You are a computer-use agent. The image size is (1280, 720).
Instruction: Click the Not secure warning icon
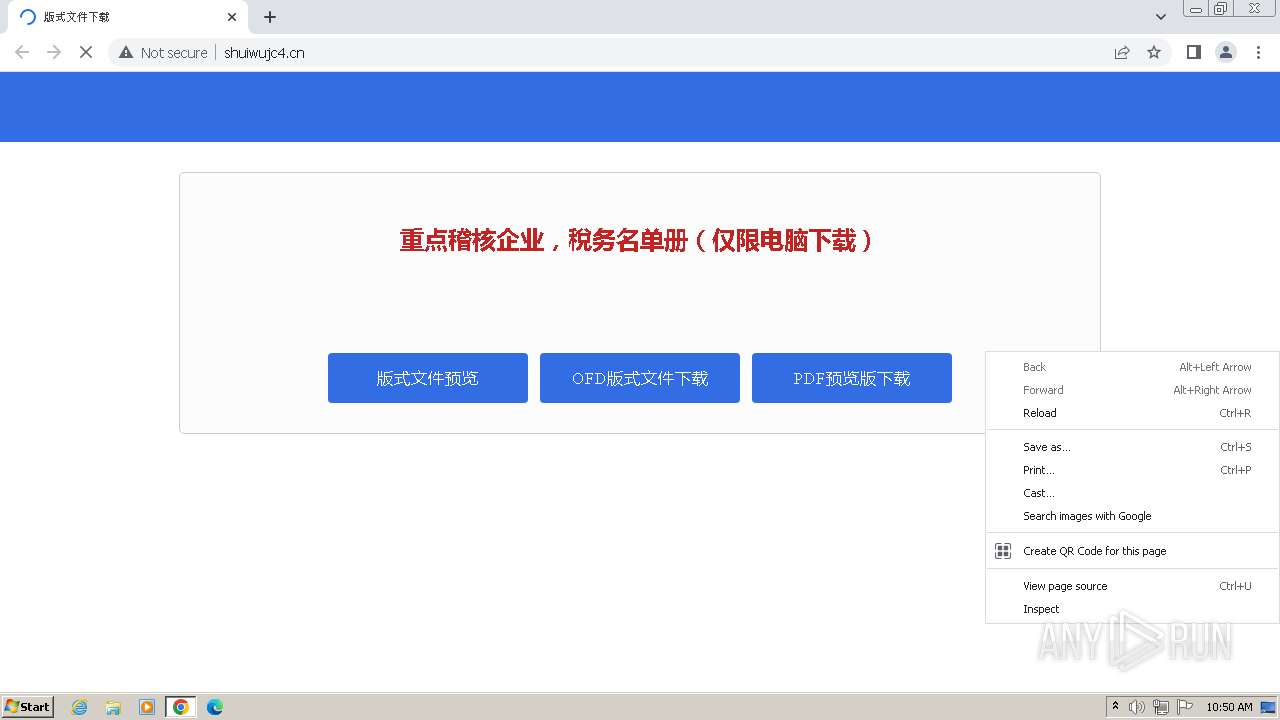coord(126,52)
